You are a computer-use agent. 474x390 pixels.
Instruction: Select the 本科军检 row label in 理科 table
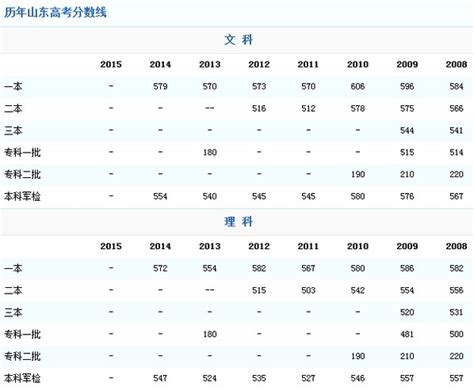(22, 378)
